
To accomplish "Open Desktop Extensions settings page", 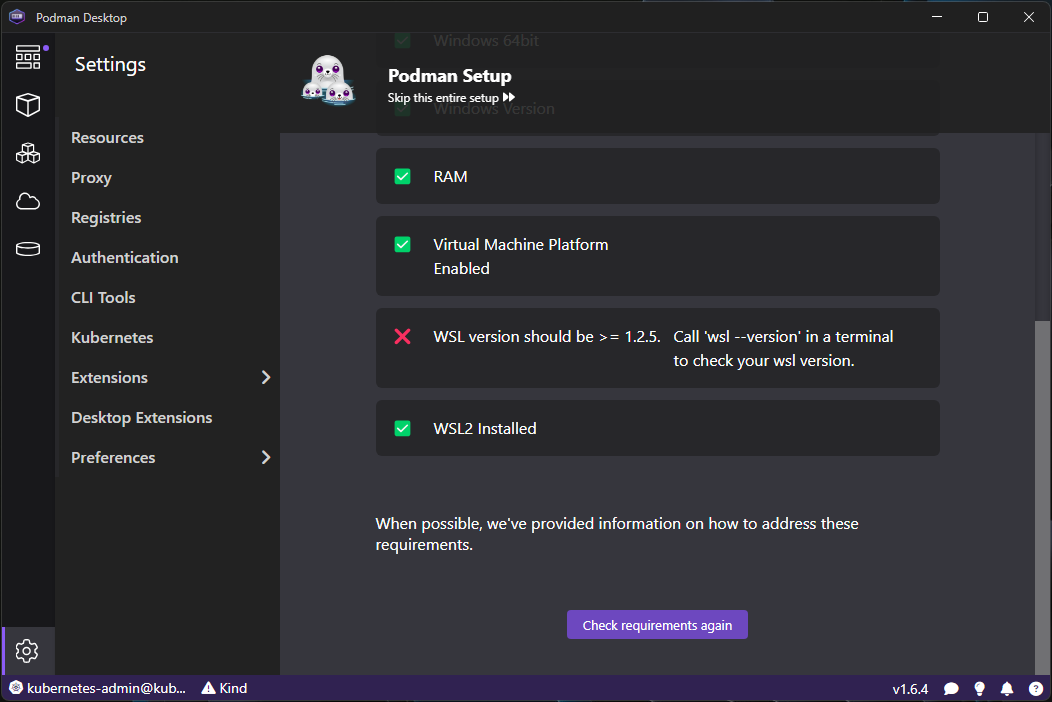I will [x=142, y=417].
